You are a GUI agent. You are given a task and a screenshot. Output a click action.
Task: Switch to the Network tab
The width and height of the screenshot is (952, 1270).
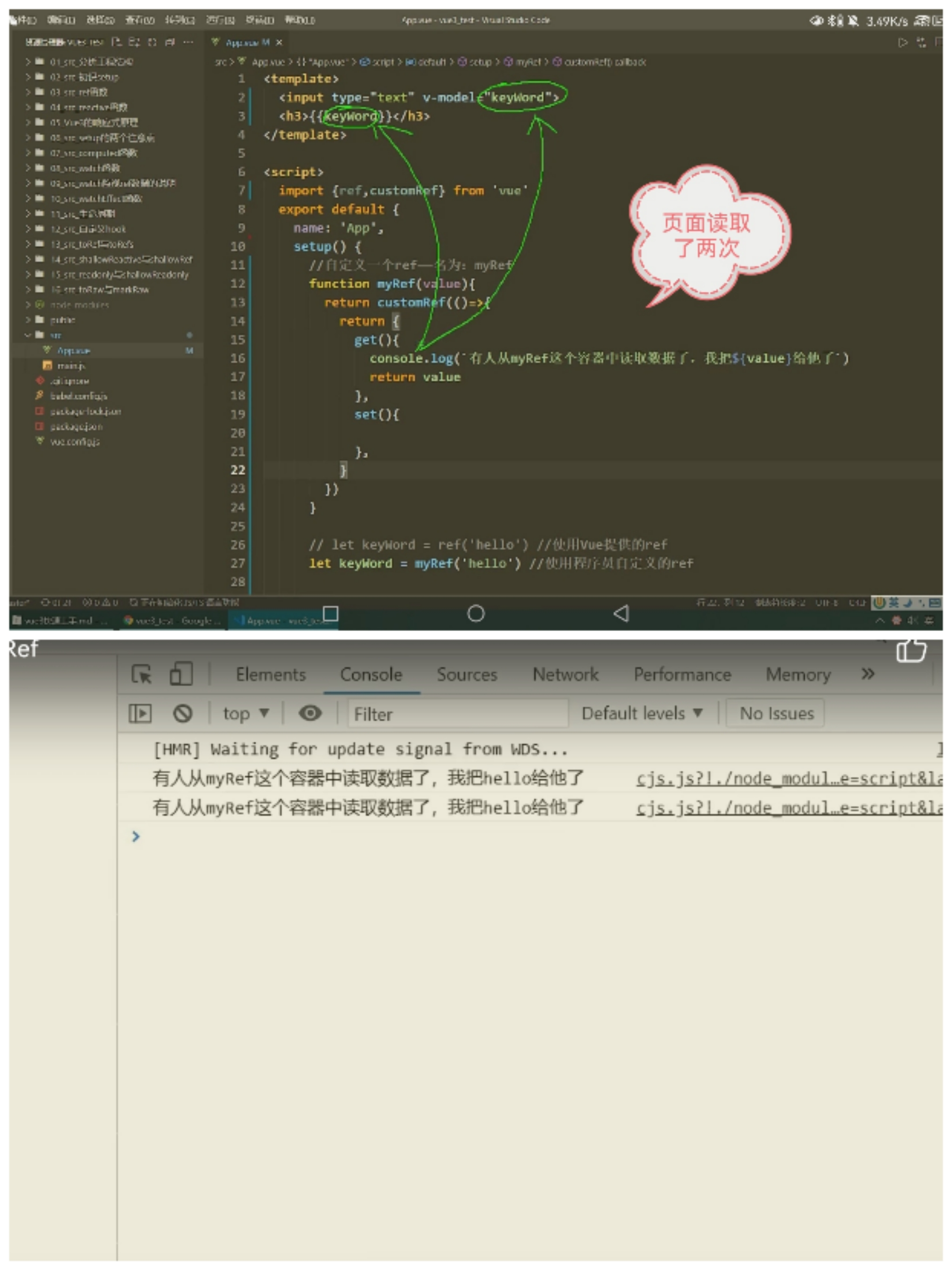(565, 675)
